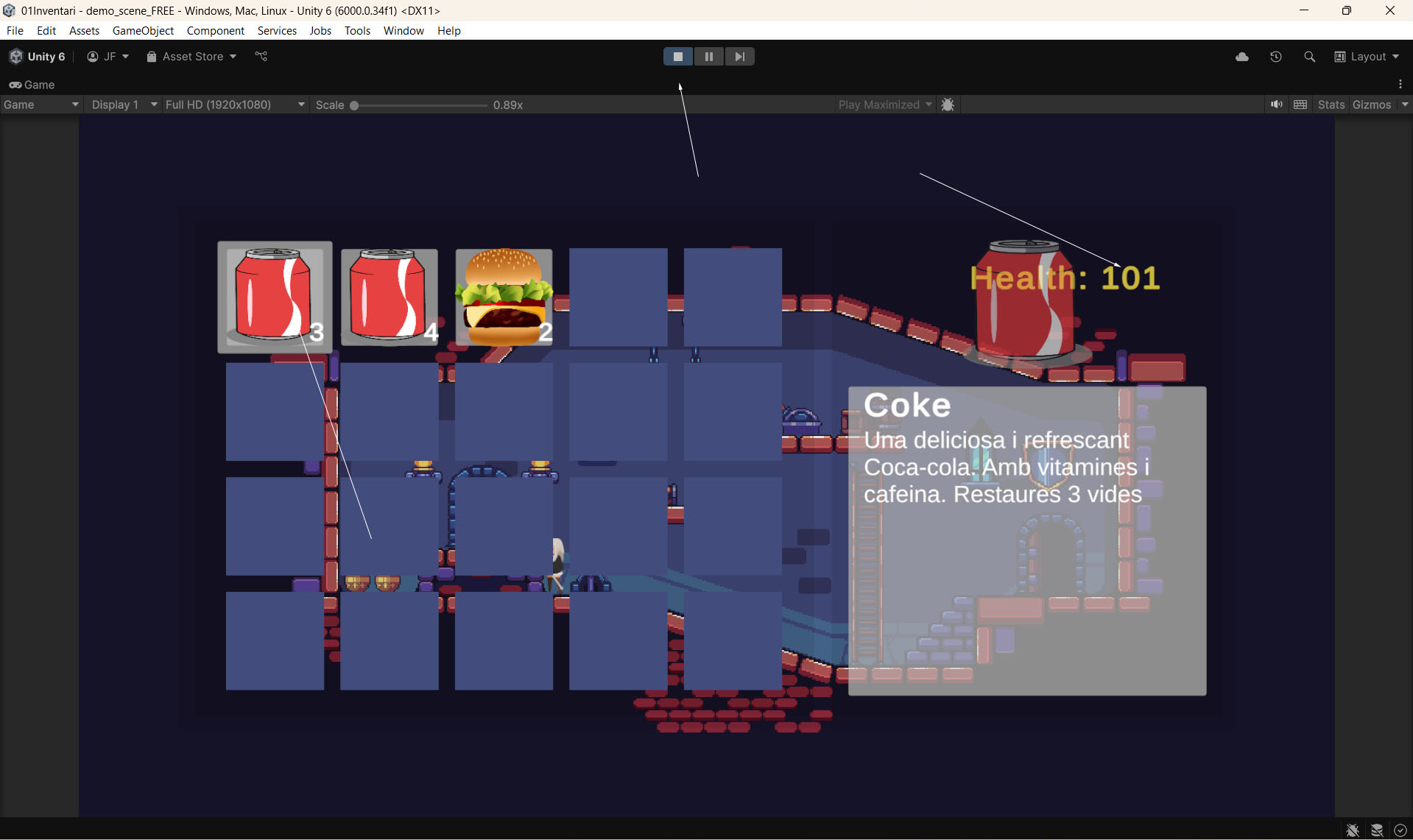The image size is (1413, 840).
Task: Open the GameObject menu
Action: coord(143,30)
